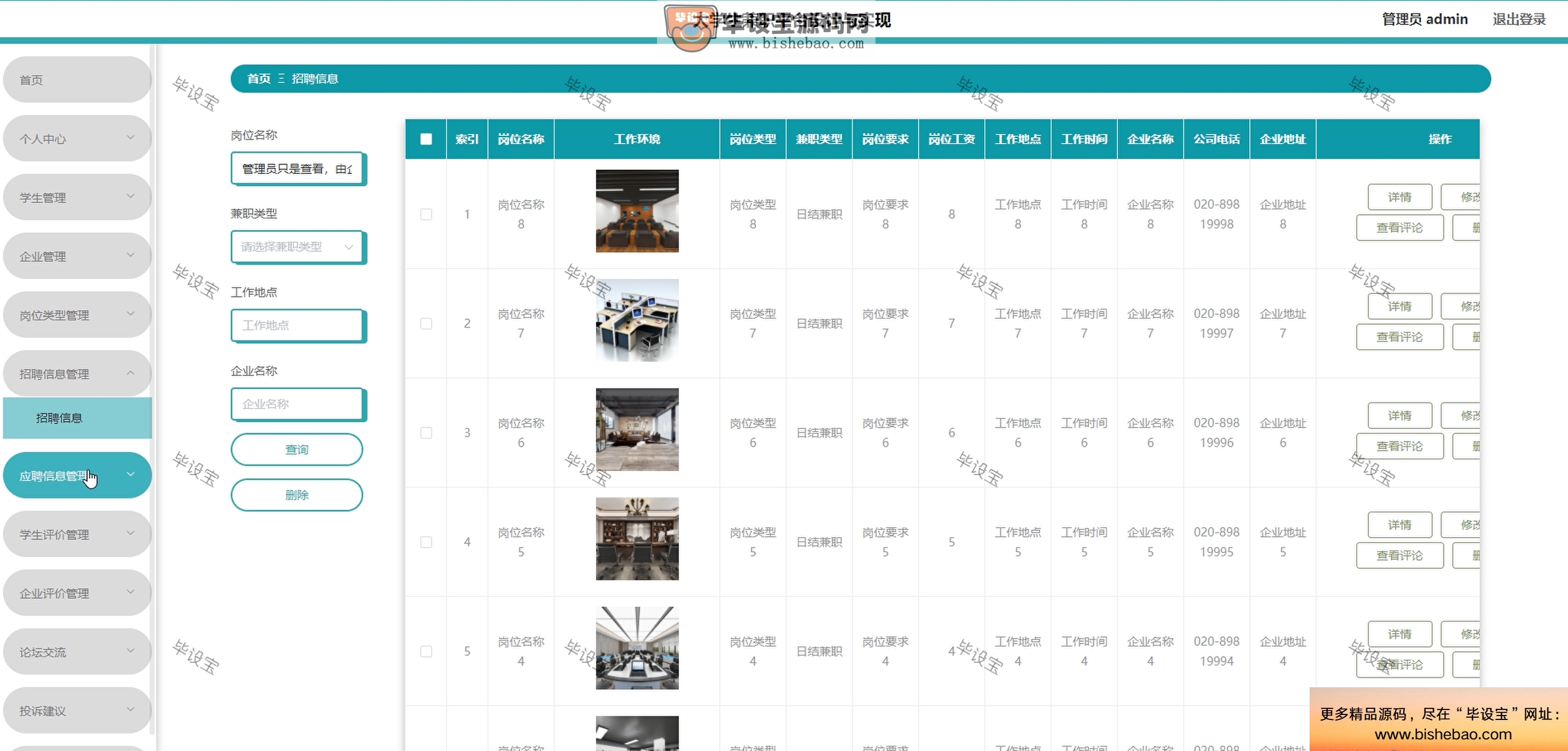
Task: Expand the 企业管理 sidebar menu
Action: (x=77, y=256)
